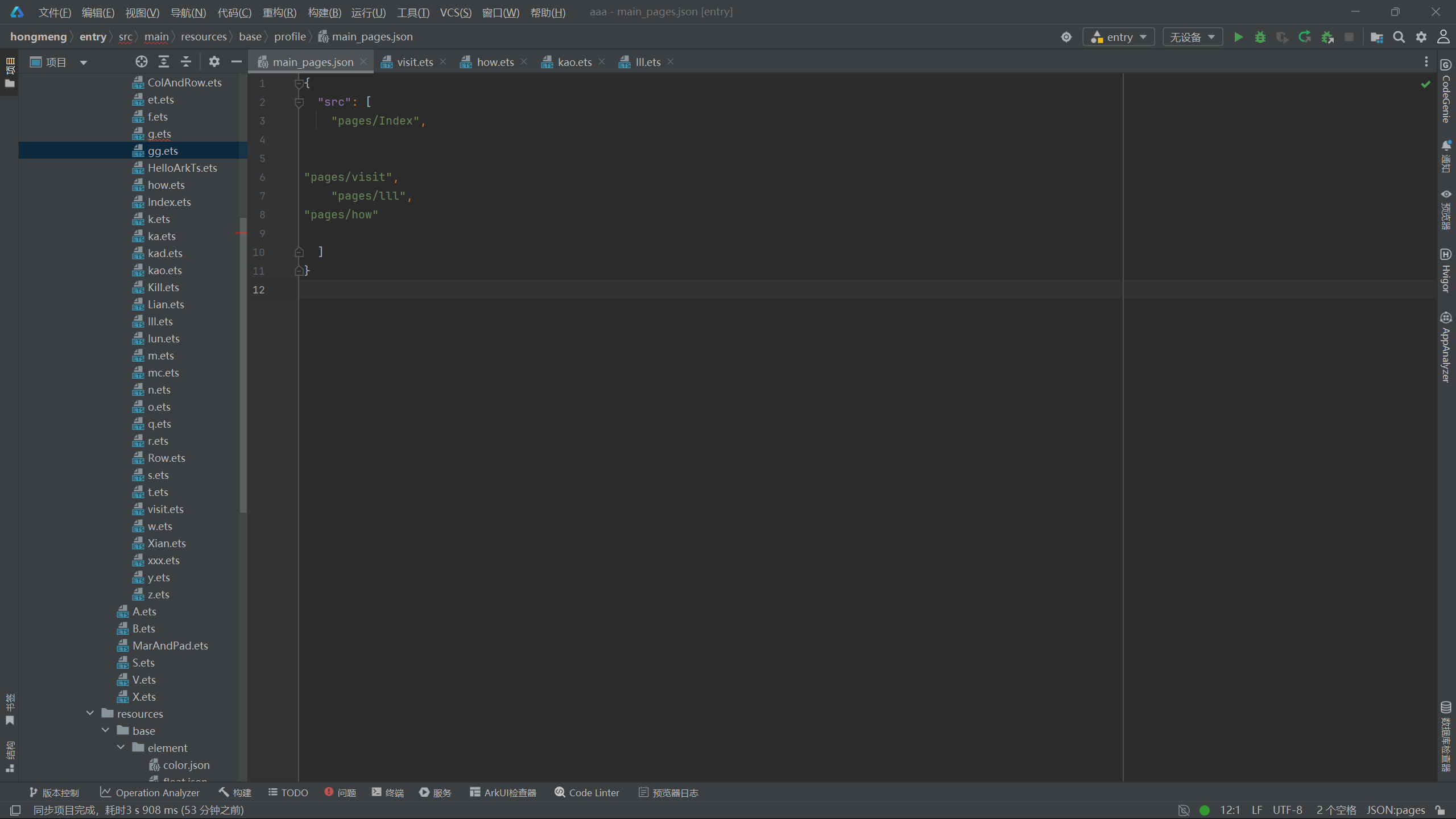
Task: Run the entry module
Action: click(1238, 37)
